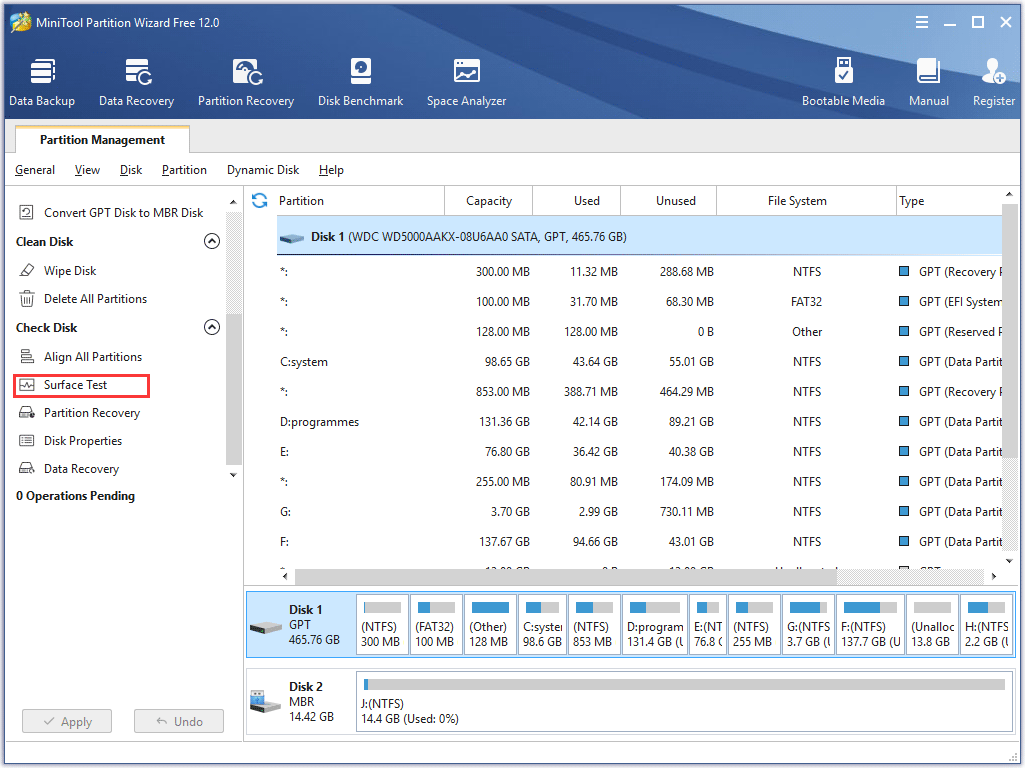Collapse the Check Disk section
1025x768 pixels.
(x=212, y=327)
